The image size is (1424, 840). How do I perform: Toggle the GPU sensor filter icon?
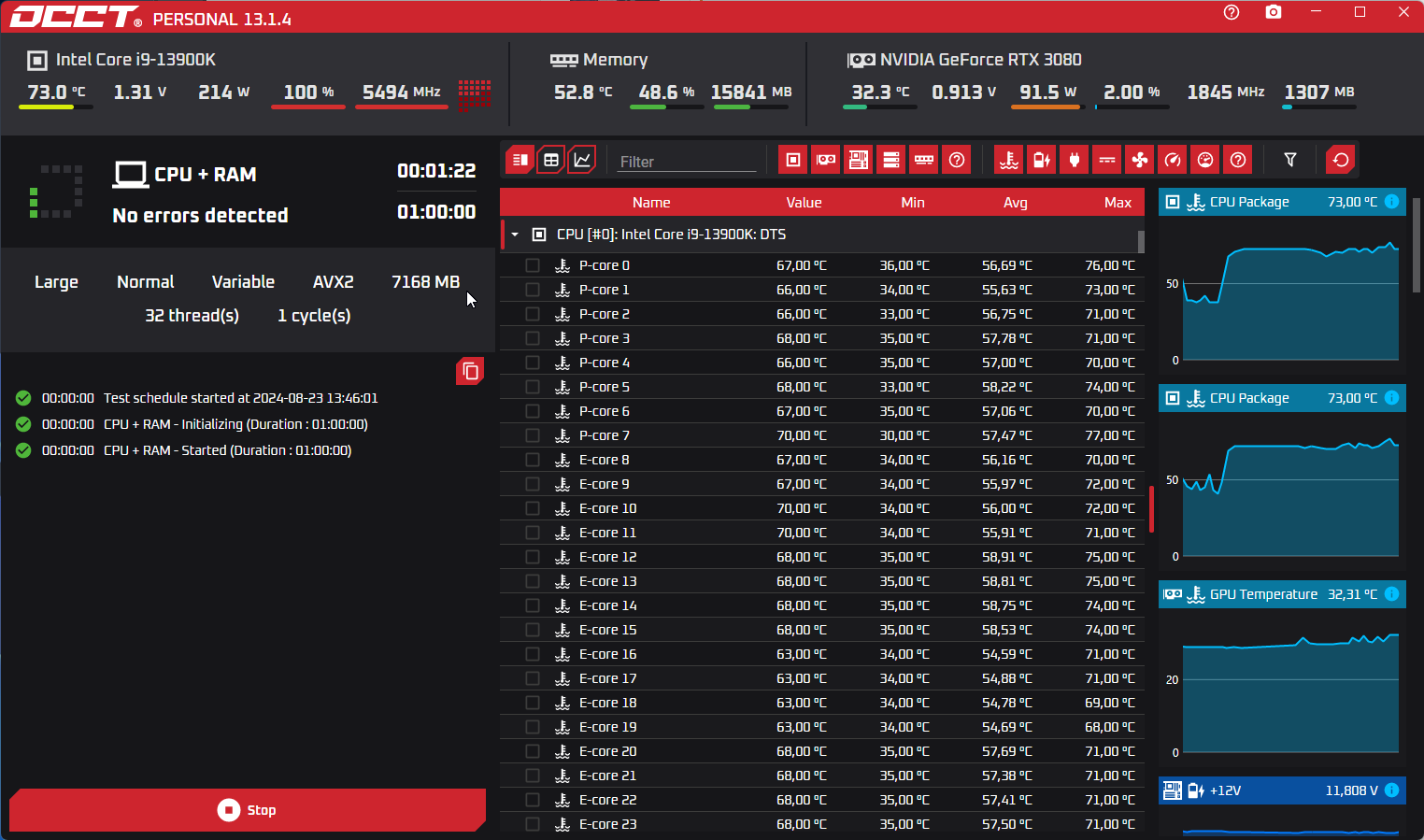826,160
